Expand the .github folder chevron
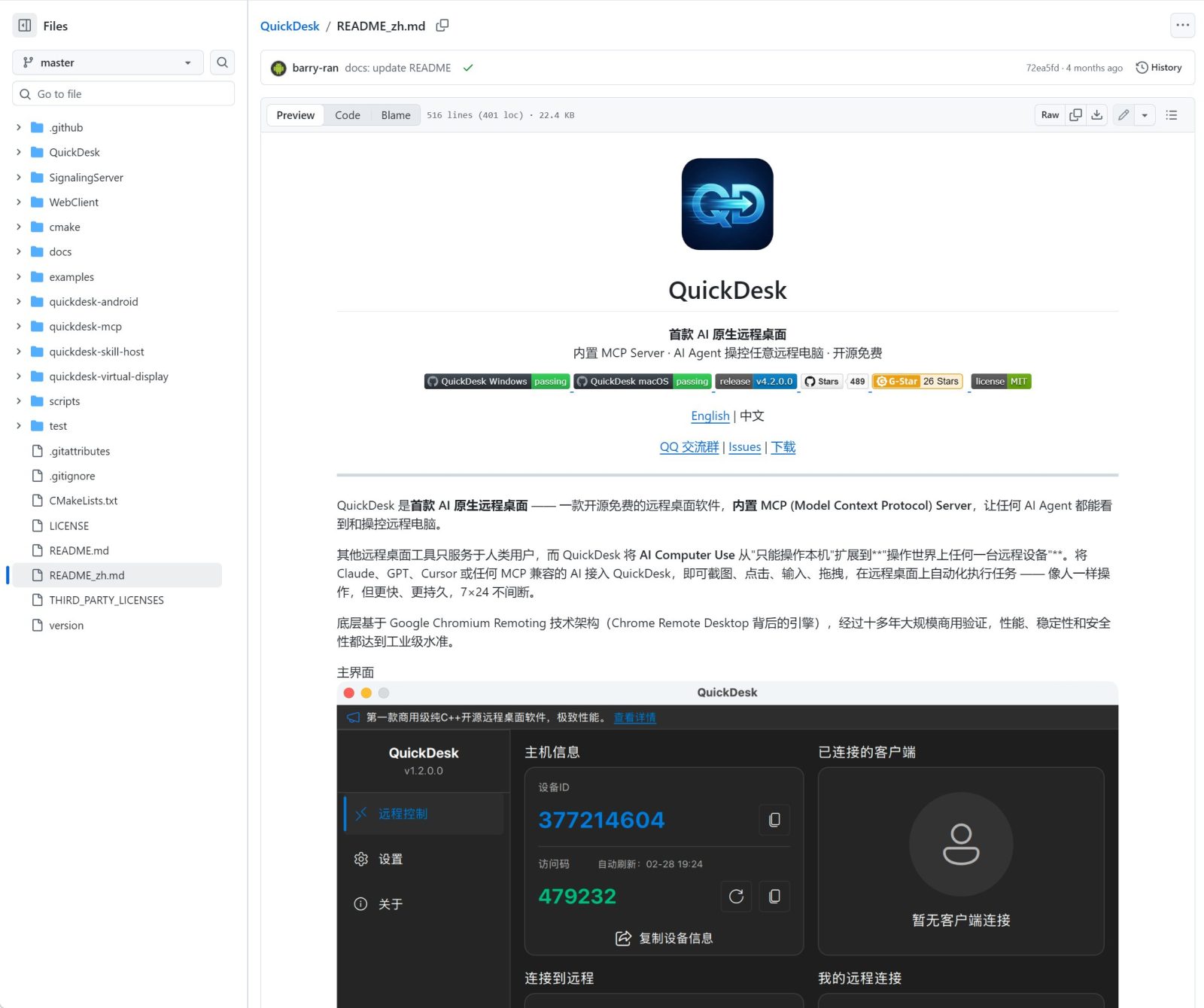This screenshot has height=1008, width=1204. pyautogui.click(x=19, y=127)
